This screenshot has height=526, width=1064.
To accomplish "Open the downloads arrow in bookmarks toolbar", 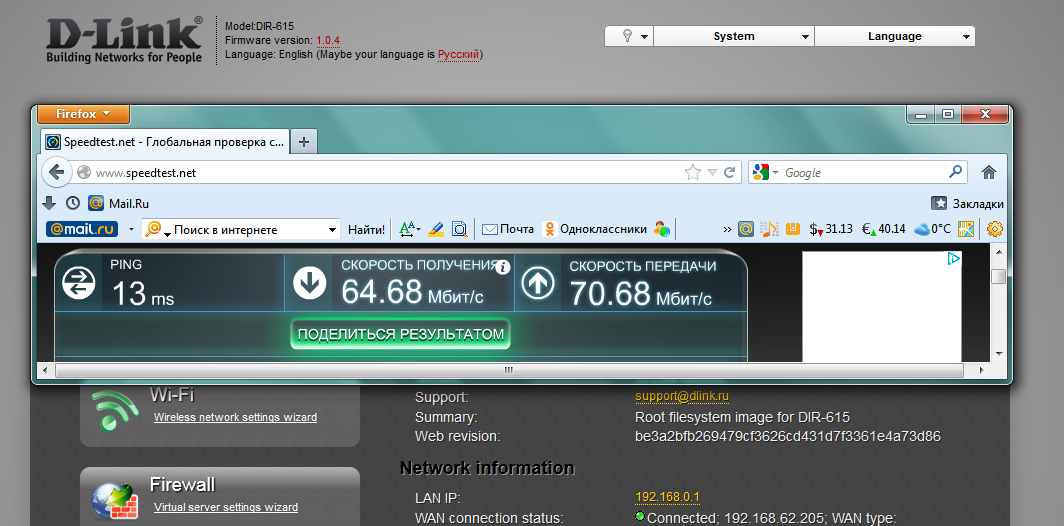I will (x=49, y=203).
